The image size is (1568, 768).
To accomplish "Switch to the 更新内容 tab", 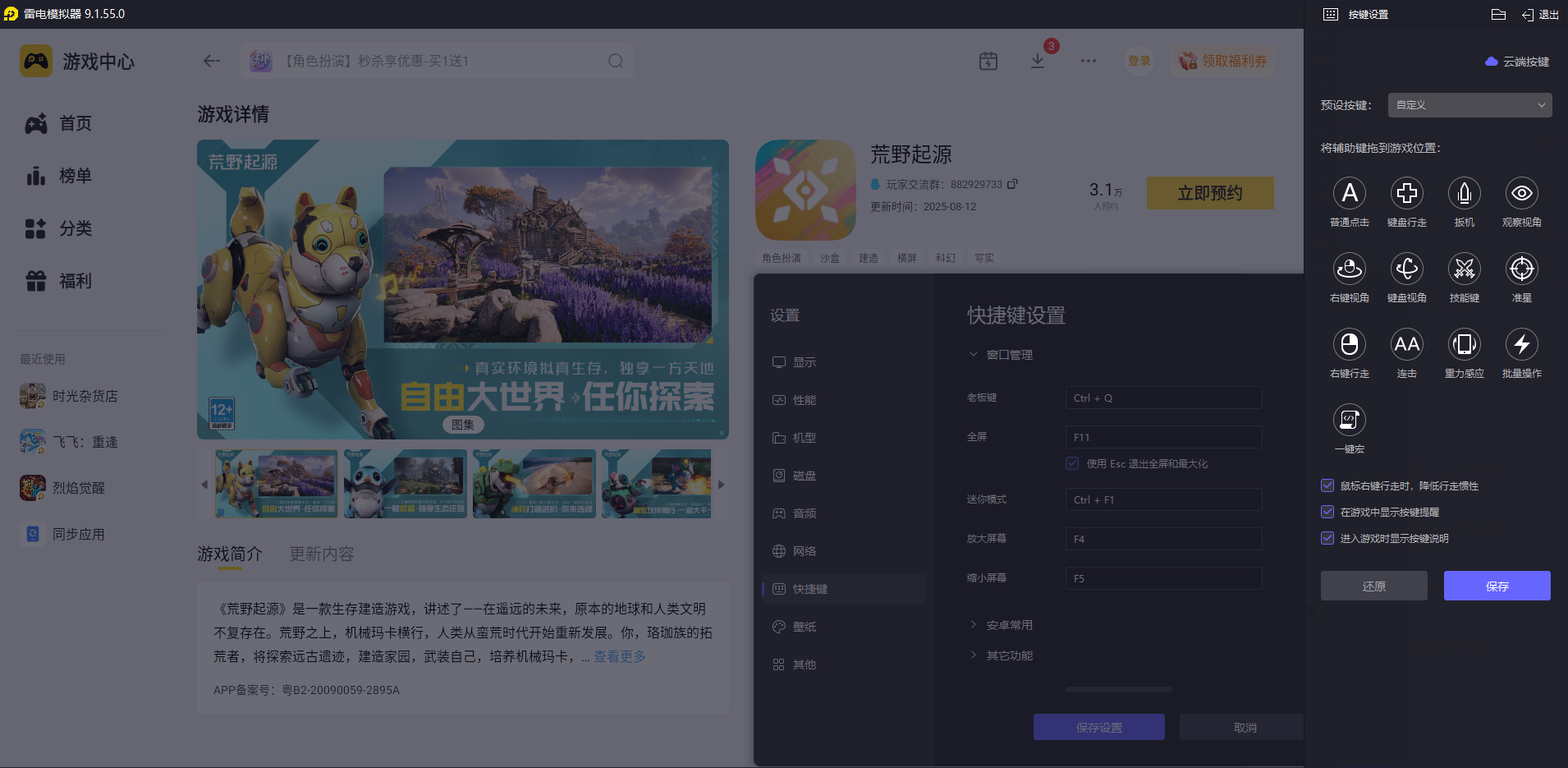I will pyautogui.click(x=321, y=554).
